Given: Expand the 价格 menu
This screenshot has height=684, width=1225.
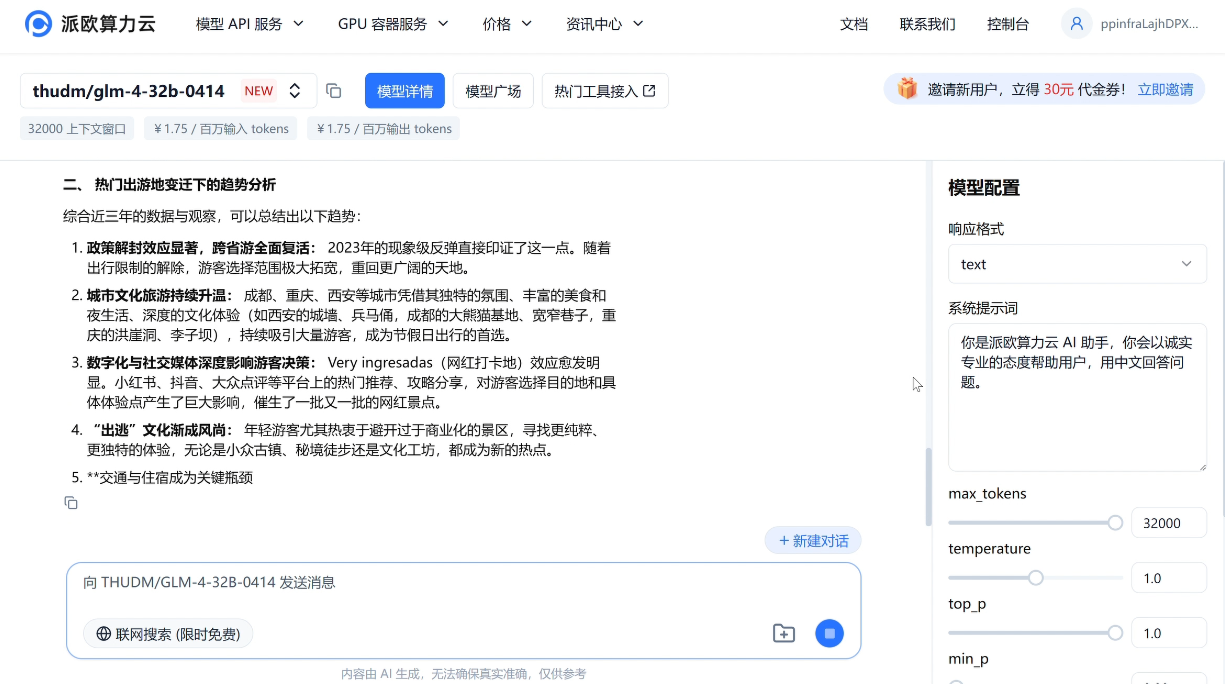Looking at the screenshot, I should coord(507,24).
